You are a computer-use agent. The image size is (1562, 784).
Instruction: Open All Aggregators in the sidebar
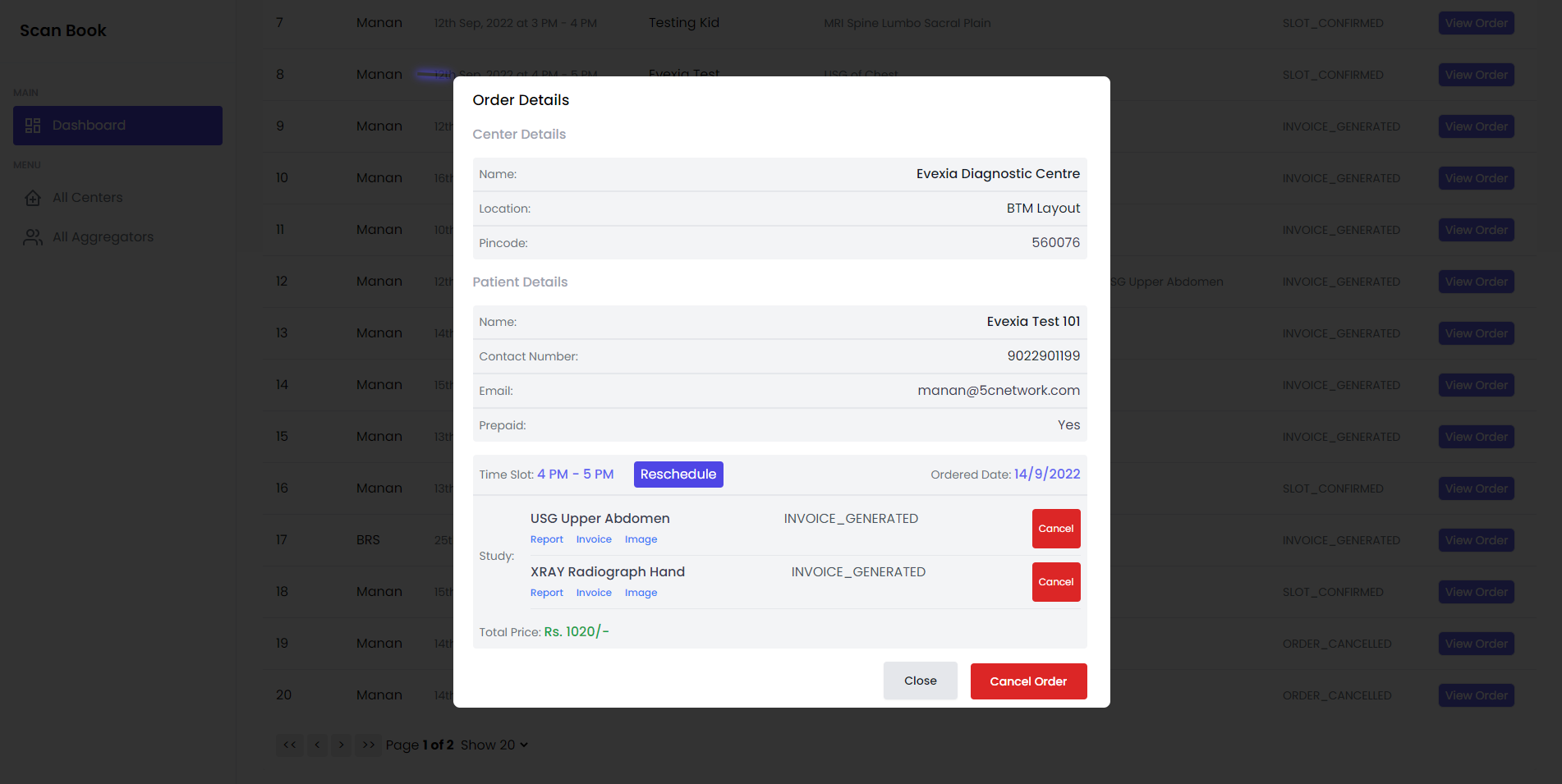click(103, 237)
